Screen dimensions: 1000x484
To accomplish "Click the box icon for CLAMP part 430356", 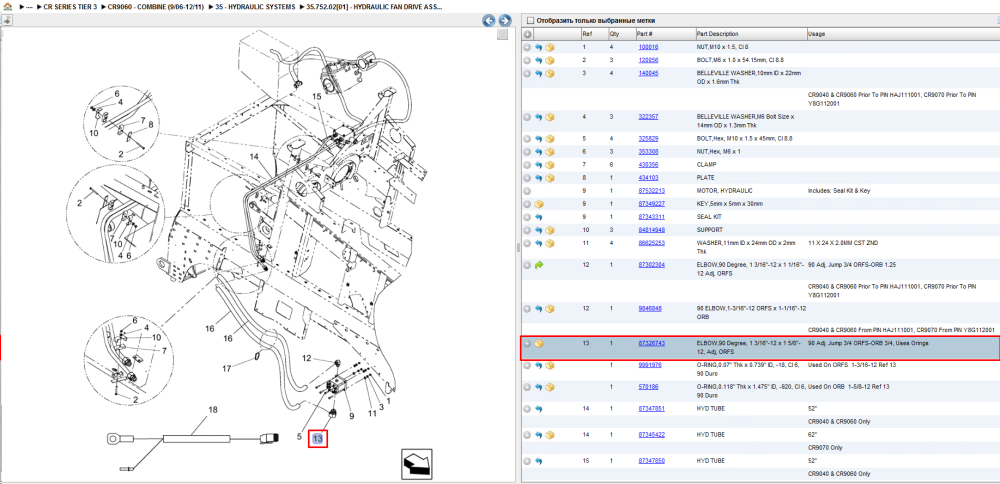I will coord(550,165).
